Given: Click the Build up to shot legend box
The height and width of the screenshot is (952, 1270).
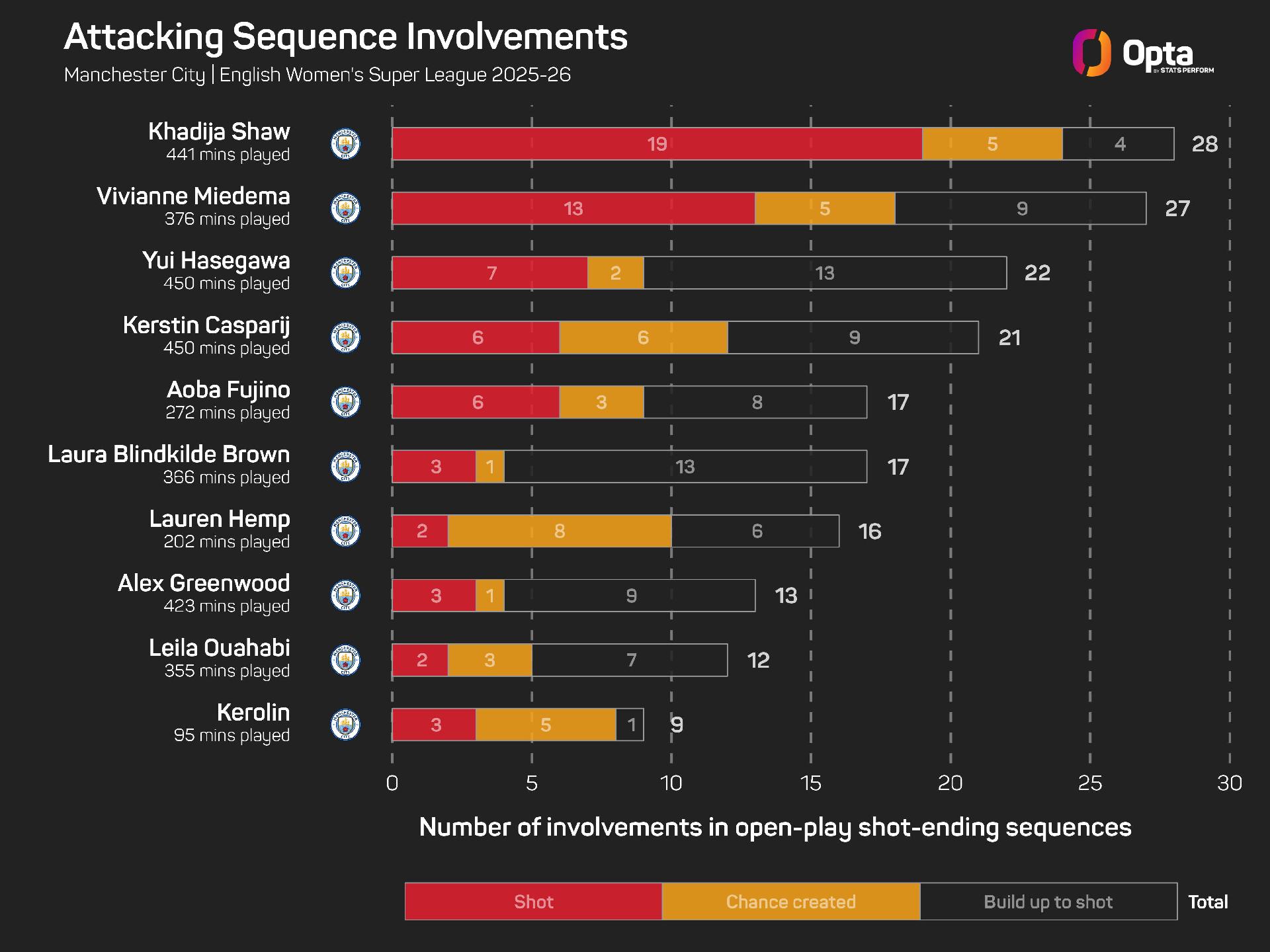Looking at the screenshot, I should [1048, 901].
